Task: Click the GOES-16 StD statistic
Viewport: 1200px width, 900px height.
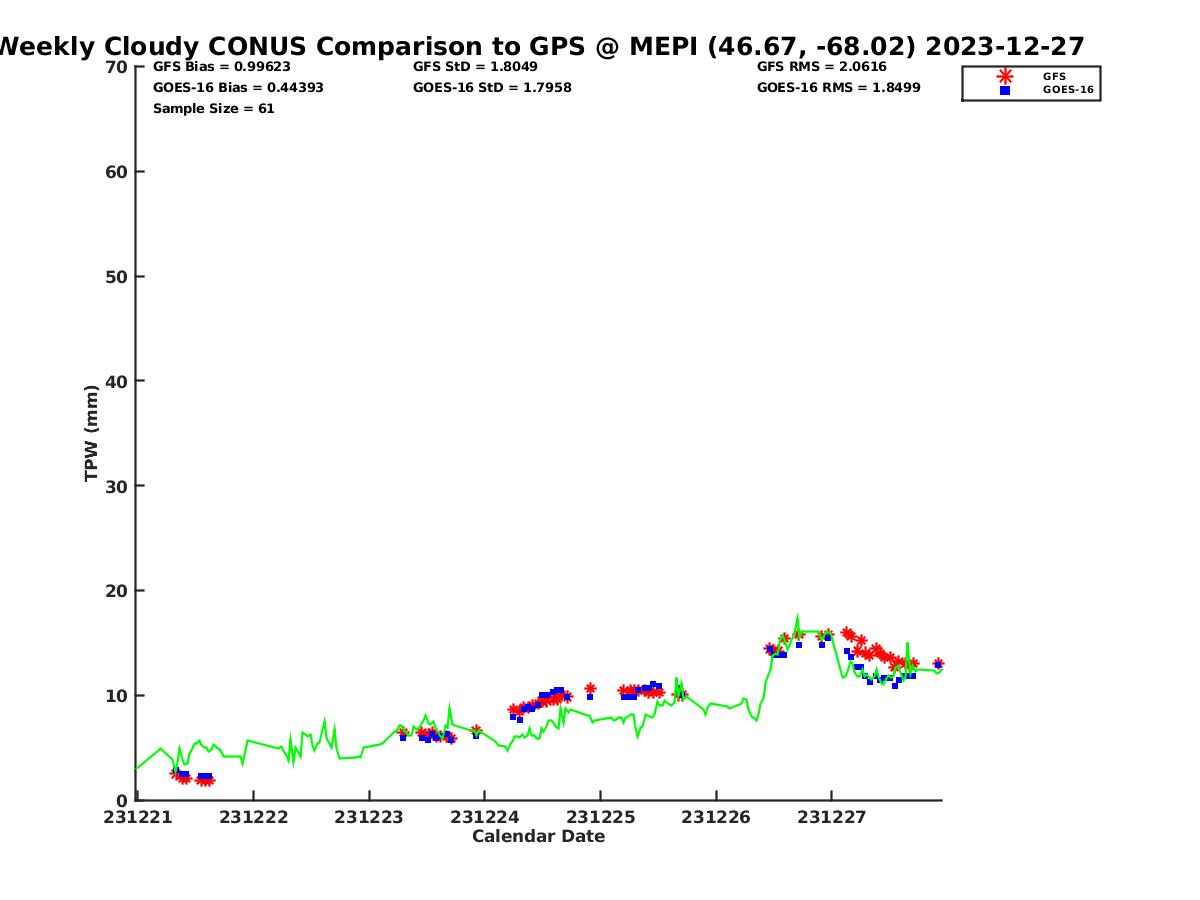Action: click(x=492, y=88)
